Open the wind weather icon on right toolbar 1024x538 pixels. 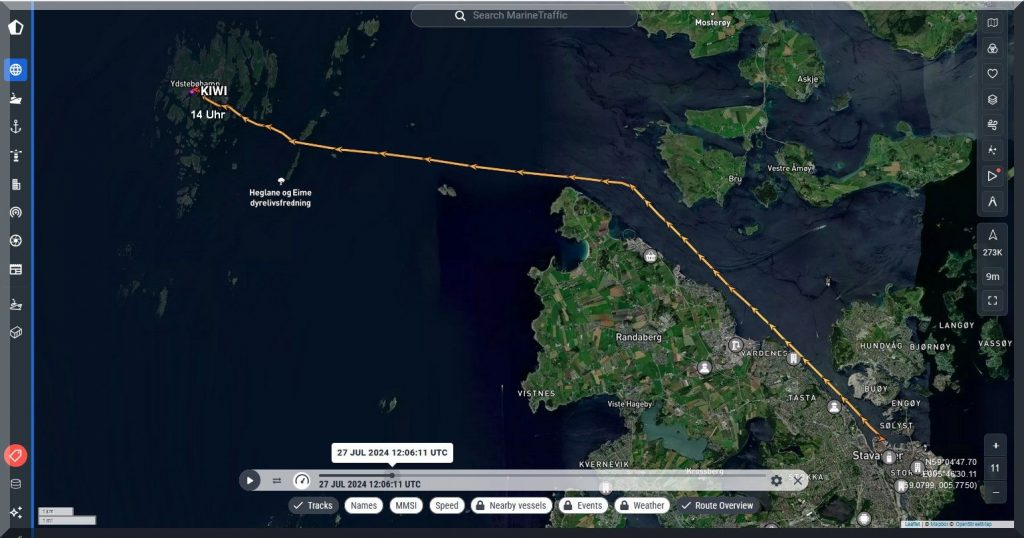(x=992, y=125)
